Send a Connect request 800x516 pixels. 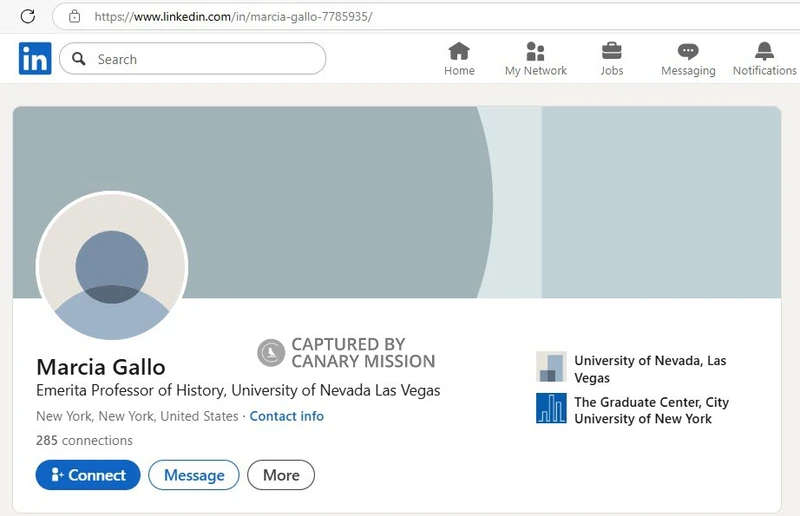click(88, 475)
